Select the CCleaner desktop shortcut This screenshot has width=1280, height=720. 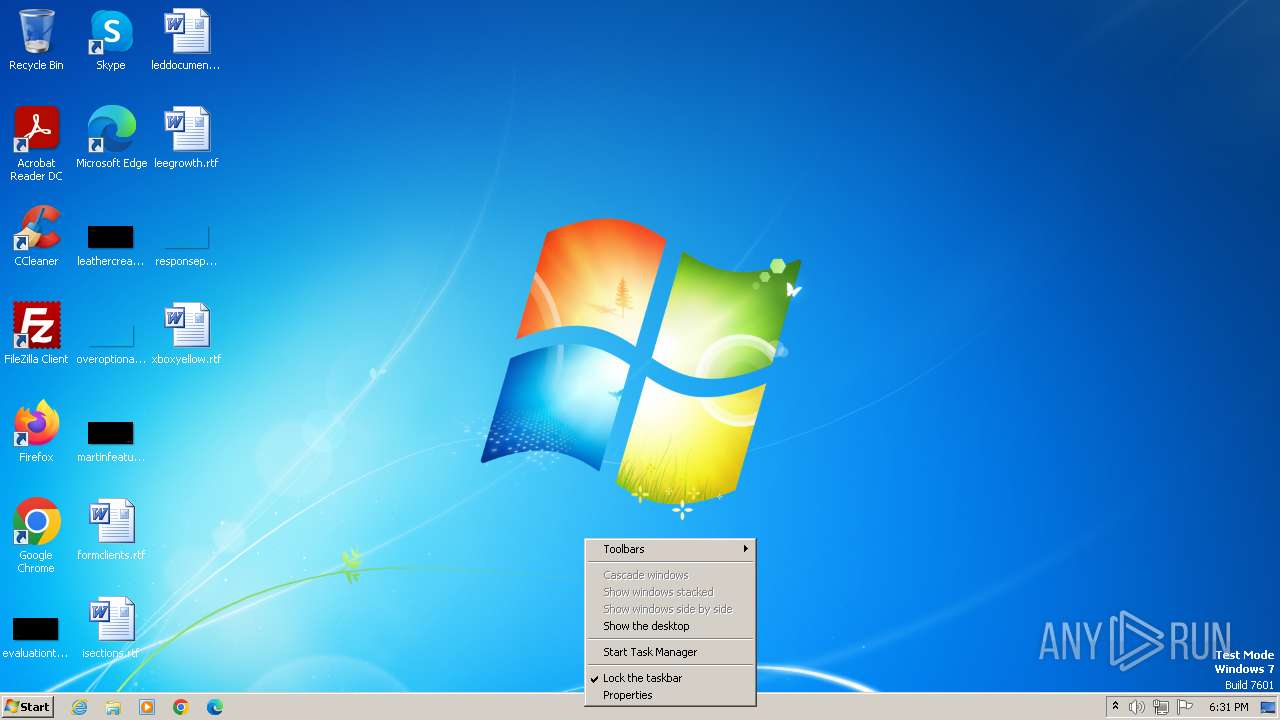point(36,236)
